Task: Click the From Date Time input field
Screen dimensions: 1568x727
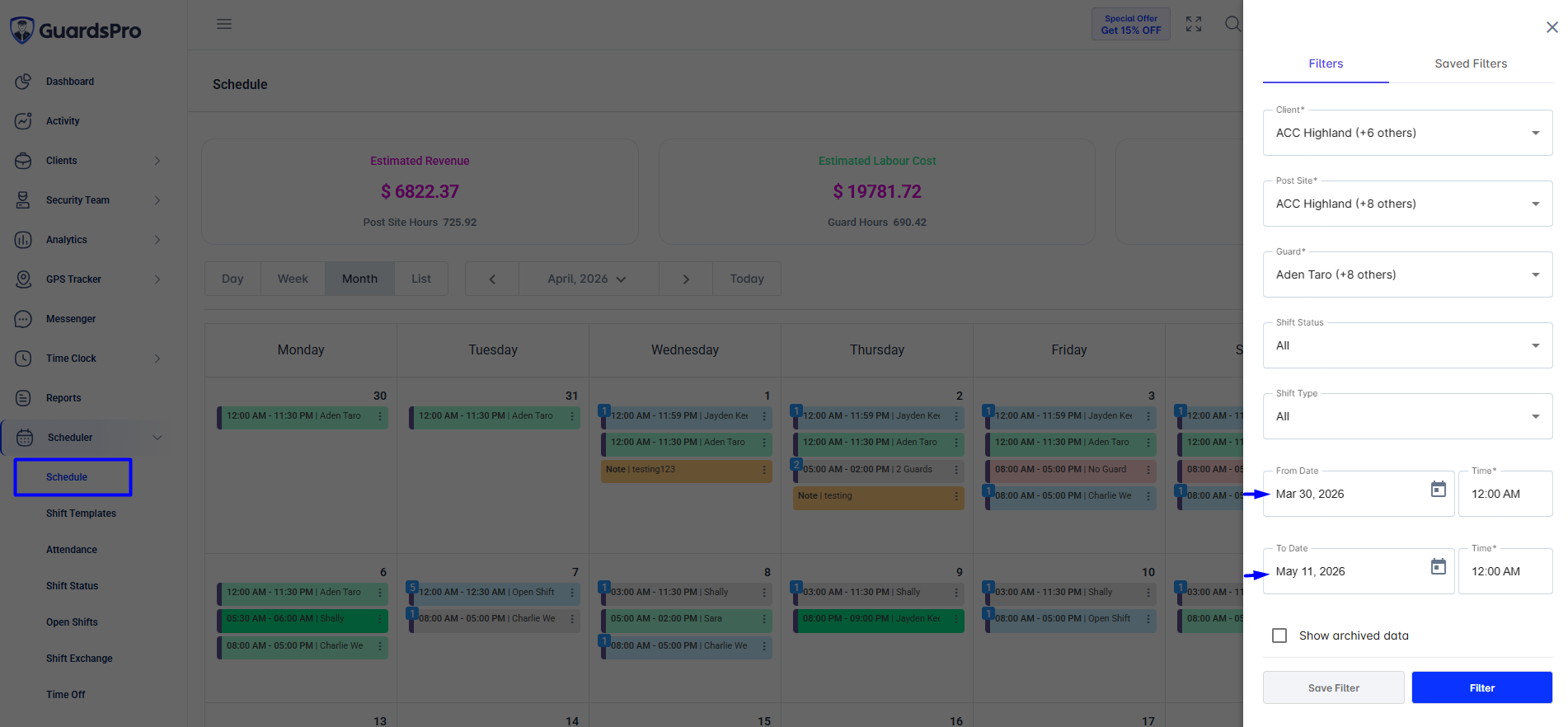Action: pyautogui.click(x=1505, y=494)
